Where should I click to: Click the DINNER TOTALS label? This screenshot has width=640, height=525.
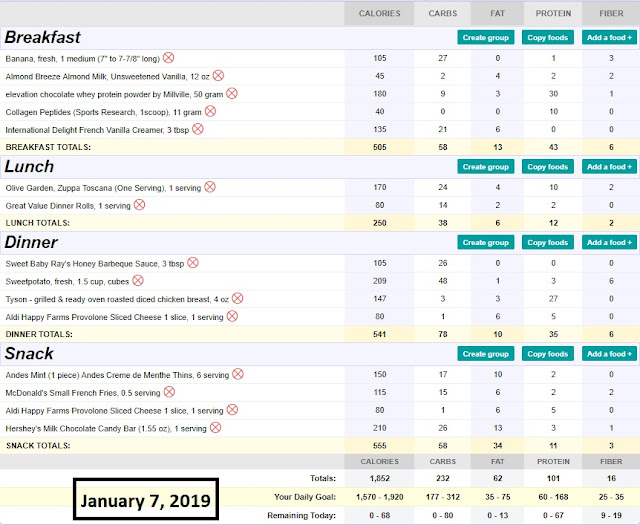pyautogui.click(x=39, y=334)
